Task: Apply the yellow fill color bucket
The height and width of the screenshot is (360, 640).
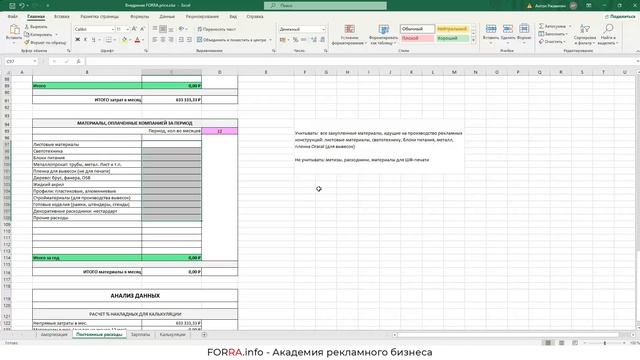Action: click(124, 40)
